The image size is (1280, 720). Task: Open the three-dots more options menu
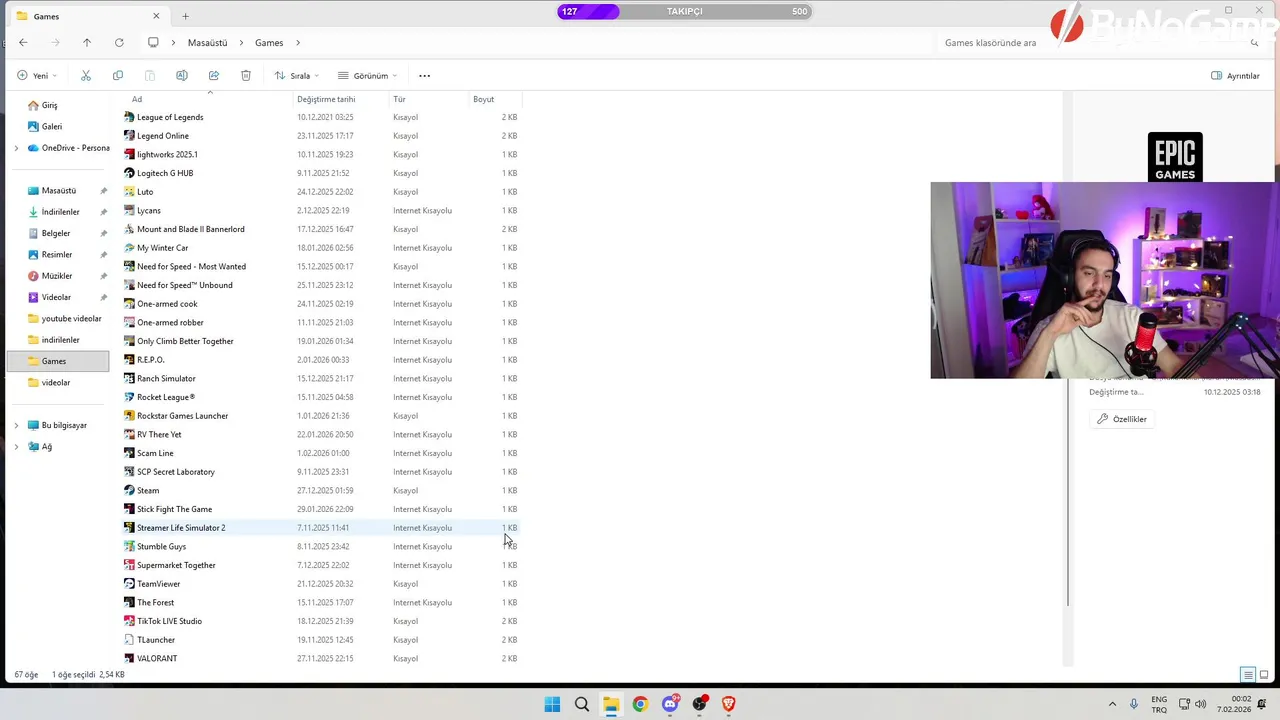[424, 75]
